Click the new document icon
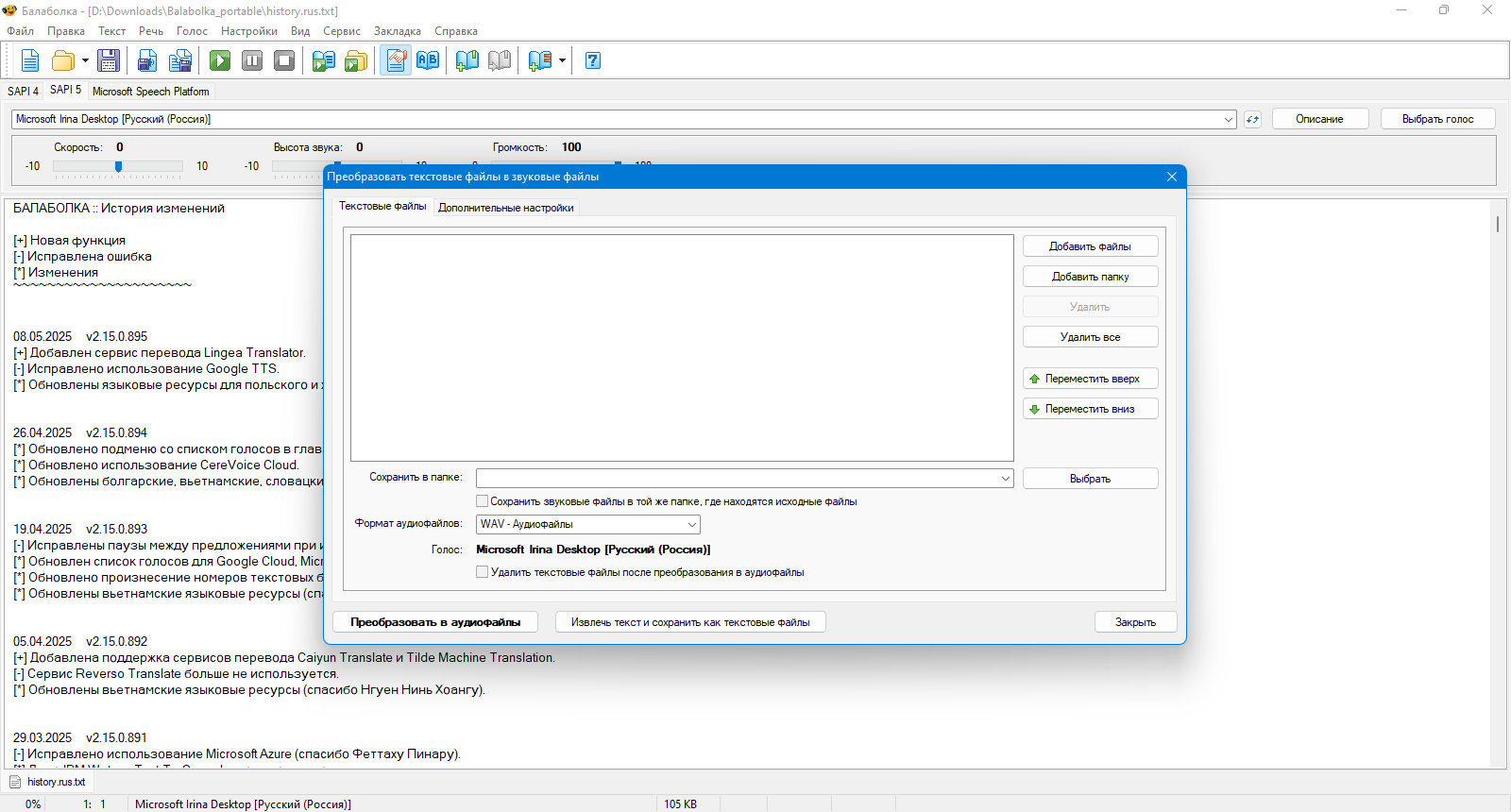The width and height of the screenshot is (1511, 812). [30, 61]
